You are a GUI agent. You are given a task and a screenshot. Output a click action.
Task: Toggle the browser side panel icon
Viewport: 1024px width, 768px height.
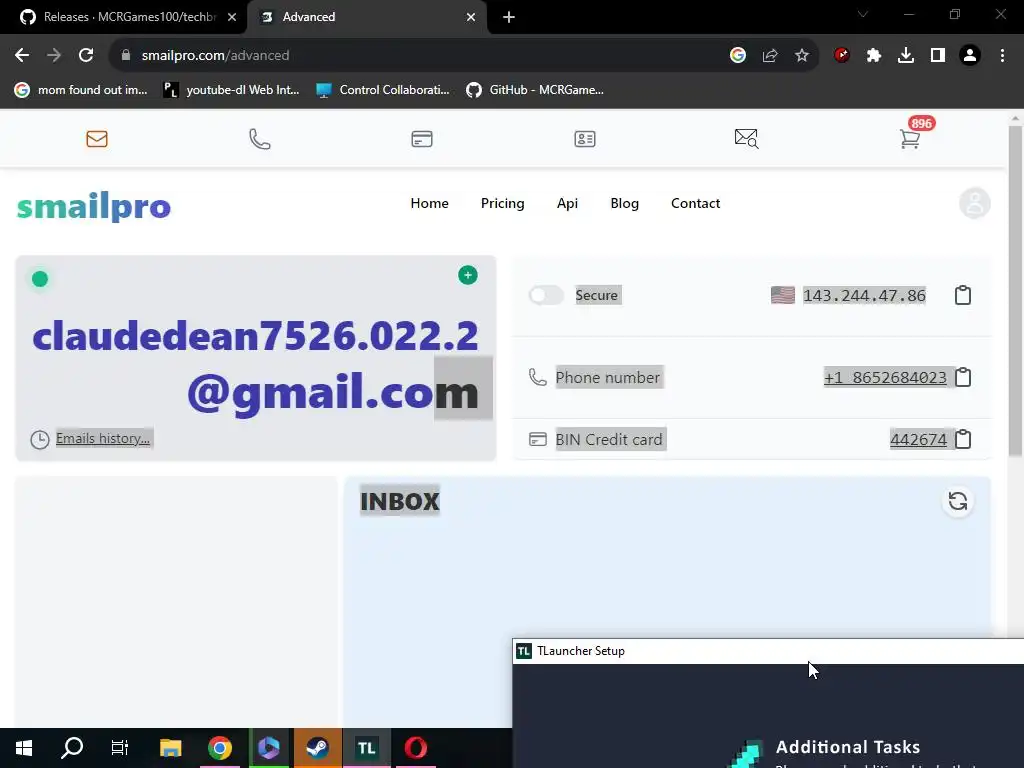pyautogui.click(x=938, y=56)
